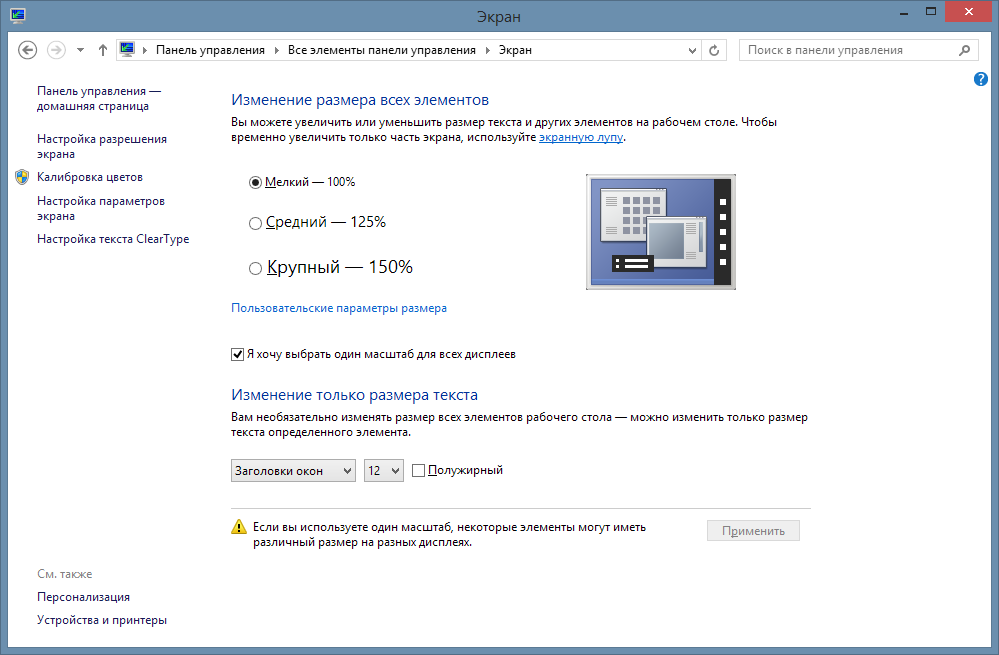Screen dimensions: 999x655
Task: Expand the arrow before Панель управления breadcrumb
Action: [x=145, y=50]
